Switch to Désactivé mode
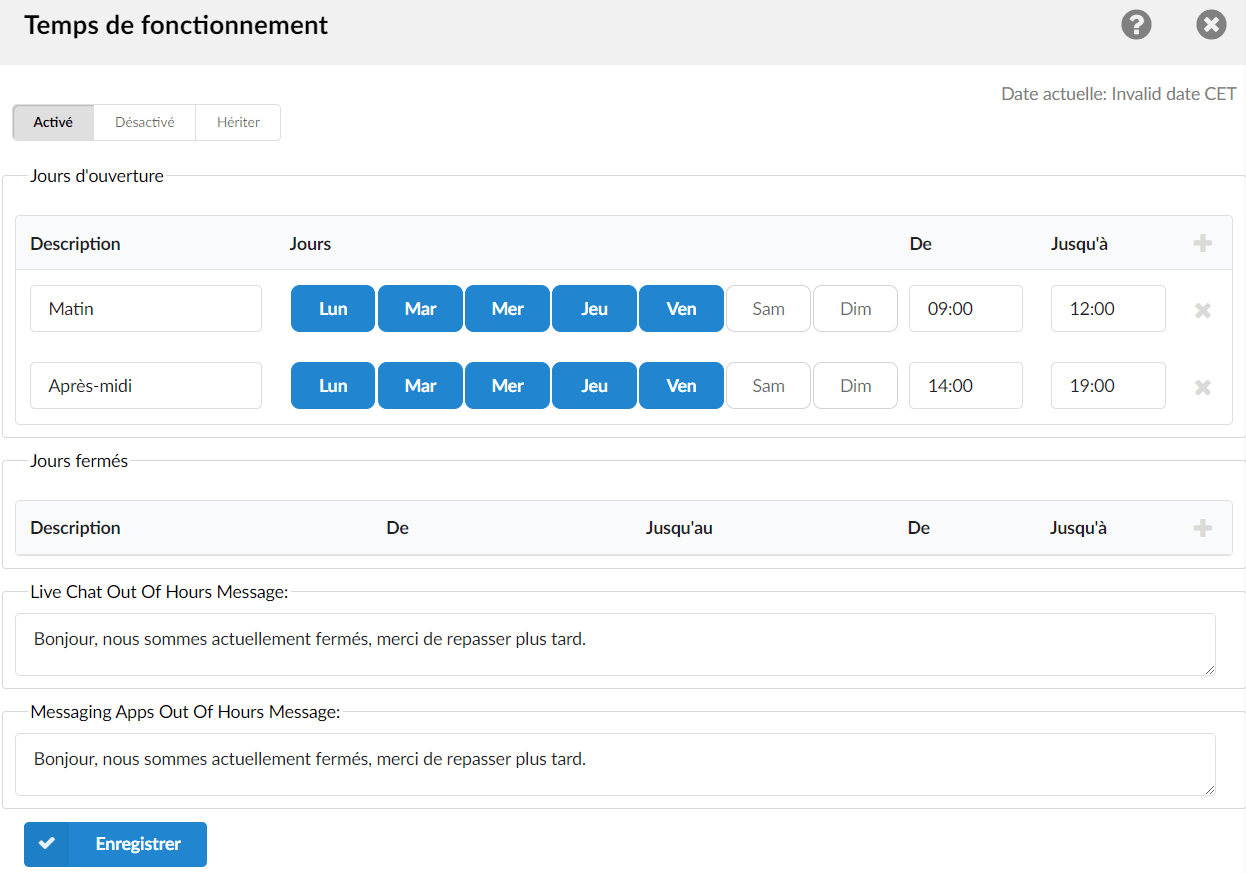The width and height of the screenshot is (1246, 873). click(x=145, y=122)
